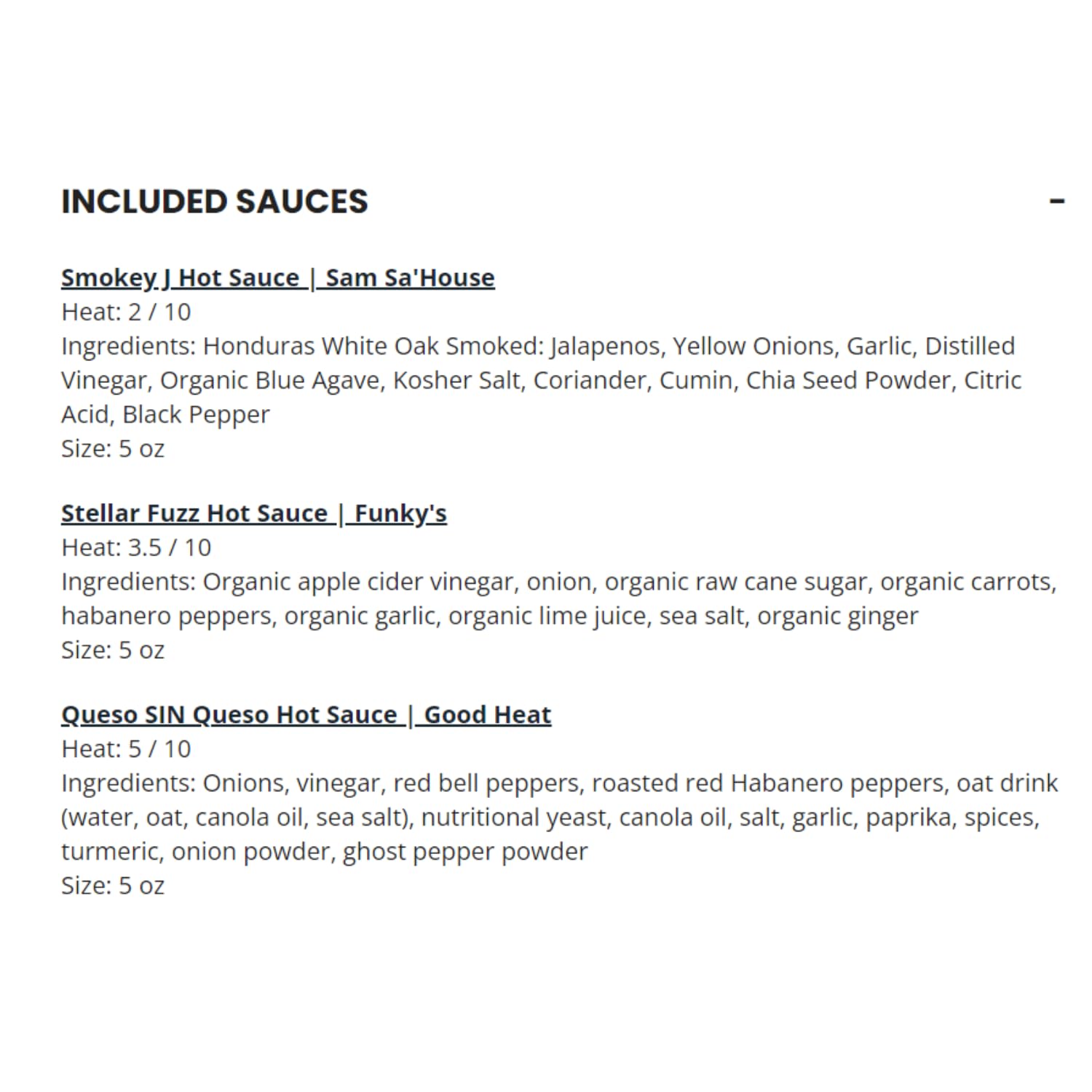Screen dimensions: 1092x1092
Task: Click the organic ginger ingredient
Action: point(838,616)
